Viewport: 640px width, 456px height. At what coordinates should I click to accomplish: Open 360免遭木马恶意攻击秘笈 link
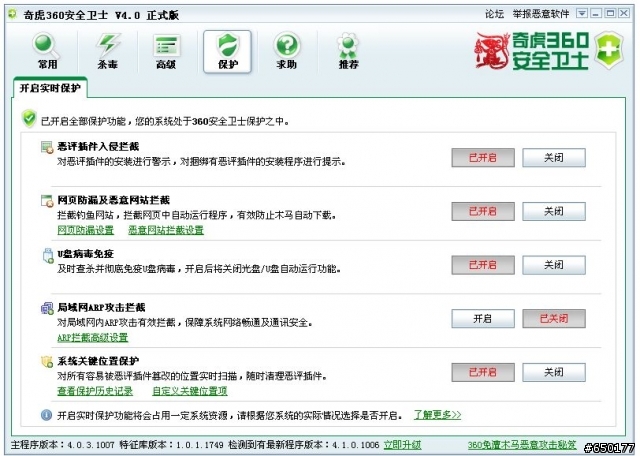522,445
